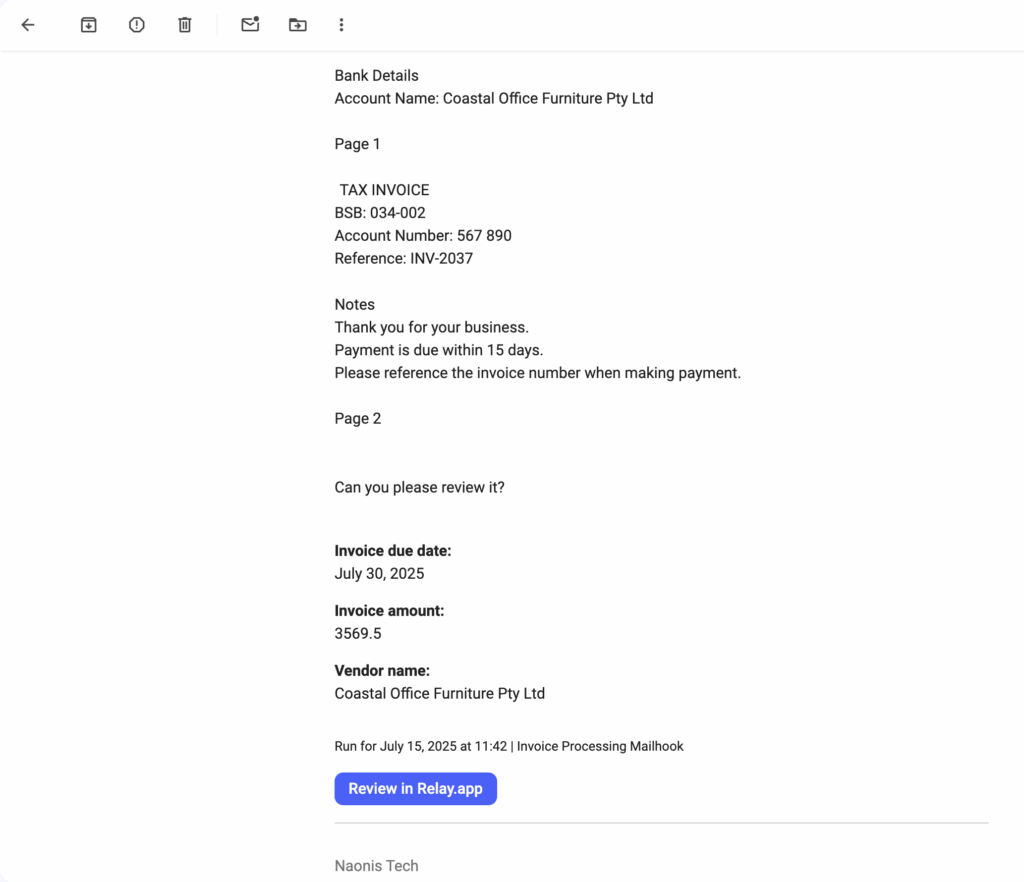This screenshot has height=882, width=1024.
Task: Click the Invoice due date label
Action: (x=393, y=551)
